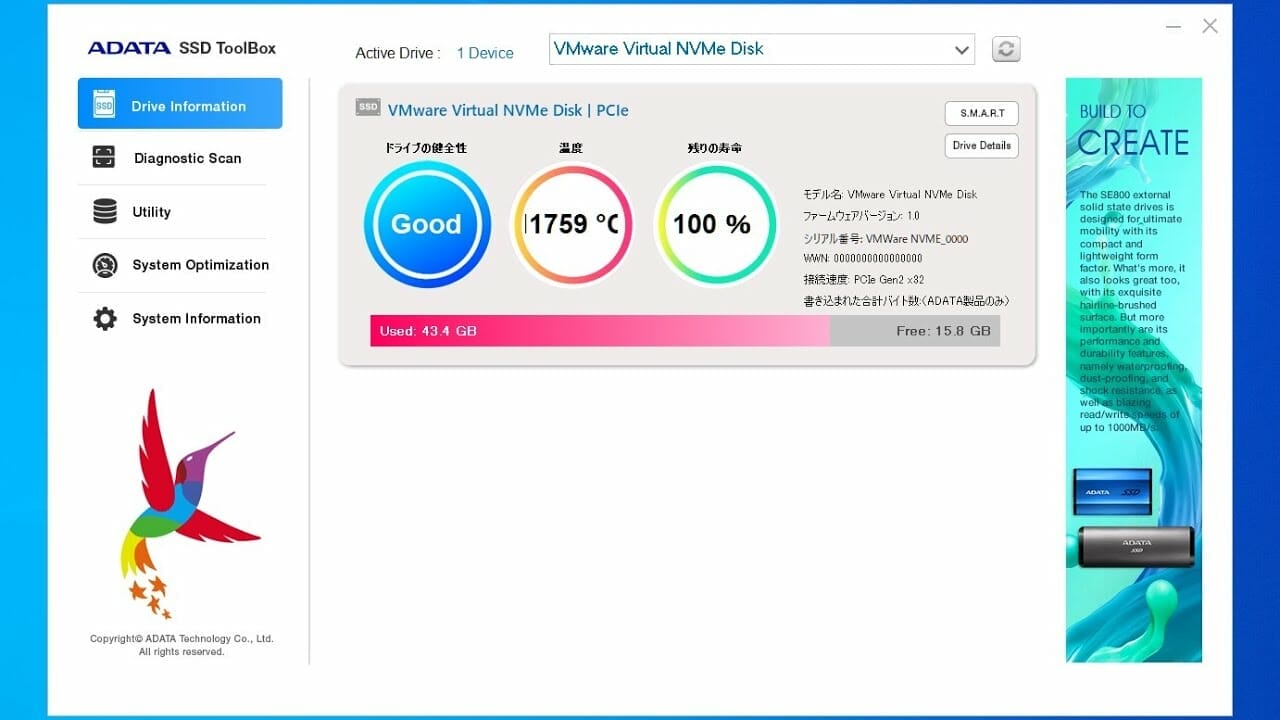Click the S.M.A.R.T button
This screenshot has height=720, width=1280.
point(981,113)
